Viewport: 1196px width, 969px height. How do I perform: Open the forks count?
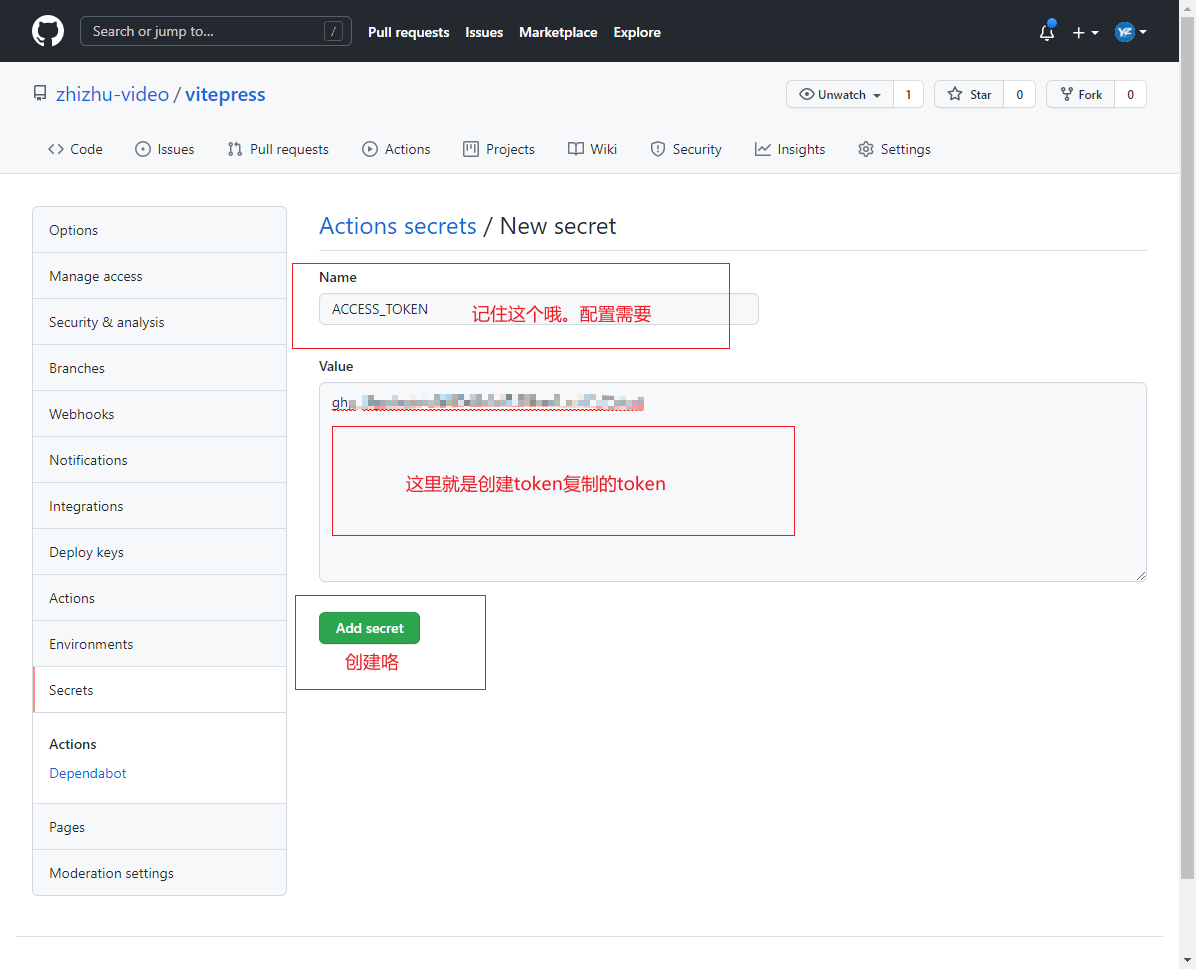(x=1130, y=94)
